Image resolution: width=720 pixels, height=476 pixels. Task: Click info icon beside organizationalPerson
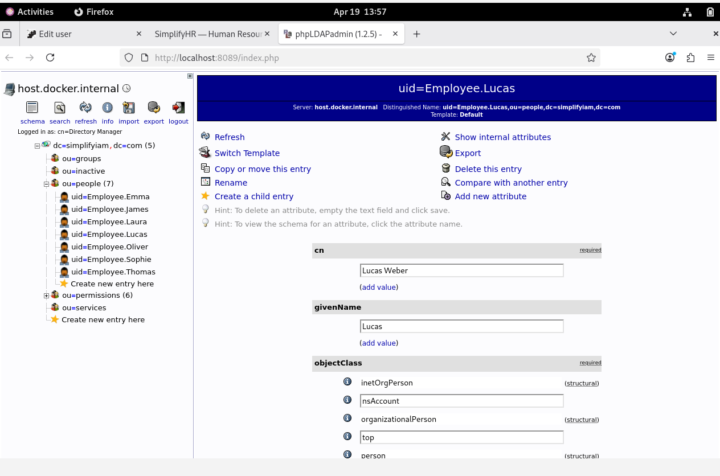click(347, 418)
